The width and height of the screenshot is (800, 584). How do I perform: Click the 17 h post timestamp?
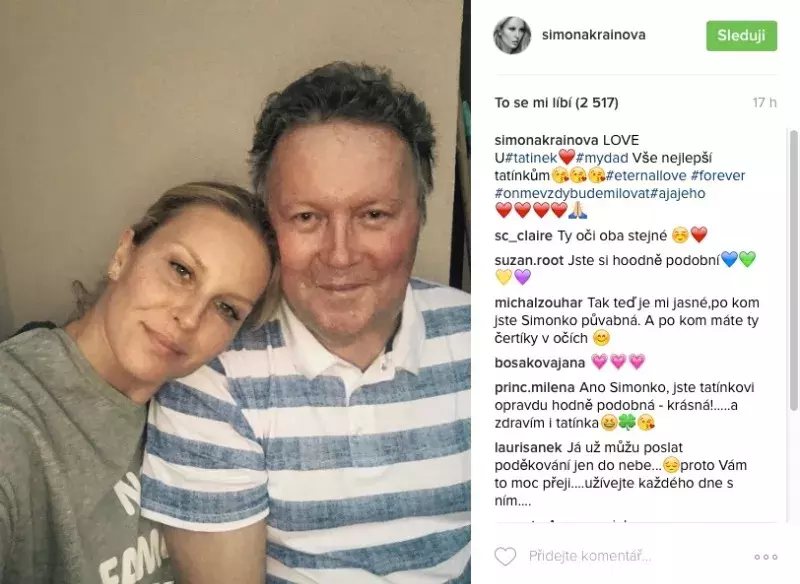[764, 103]
